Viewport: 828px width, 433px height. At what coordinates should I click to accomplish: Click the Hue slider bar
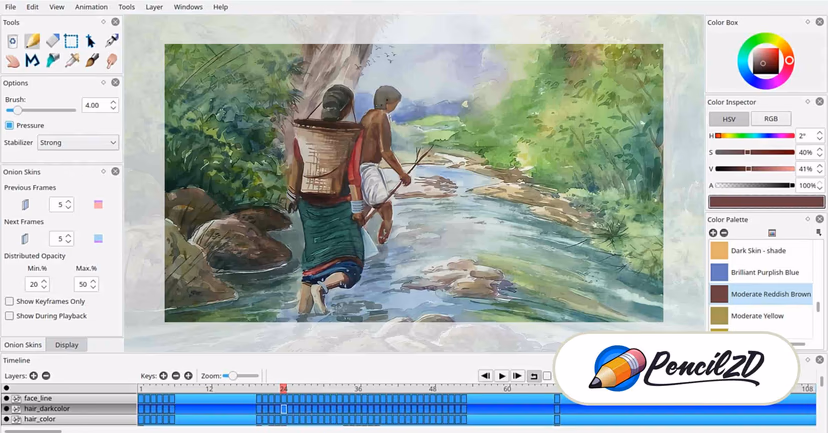755,136
